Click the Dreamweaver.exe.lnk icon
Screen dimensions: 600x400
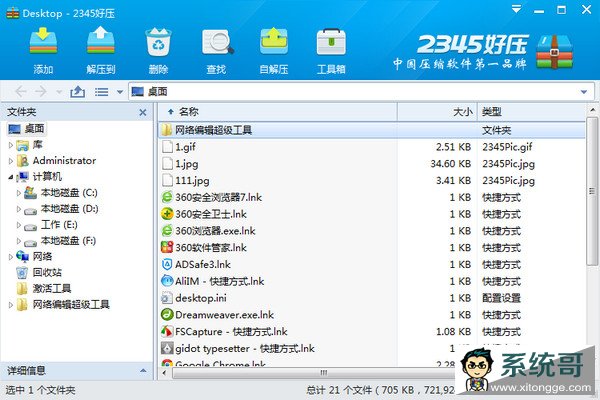click(x=167, y=315)
